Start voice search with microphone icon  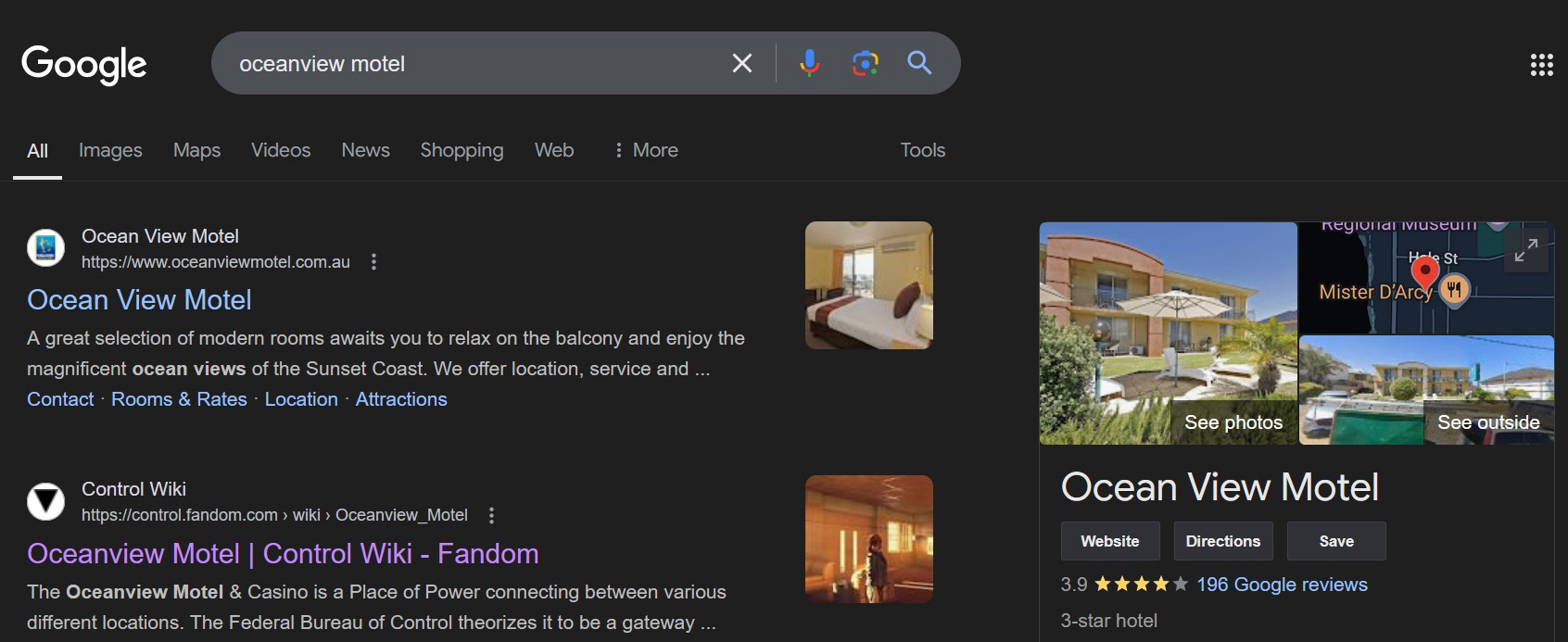click(x=809, y=63)
